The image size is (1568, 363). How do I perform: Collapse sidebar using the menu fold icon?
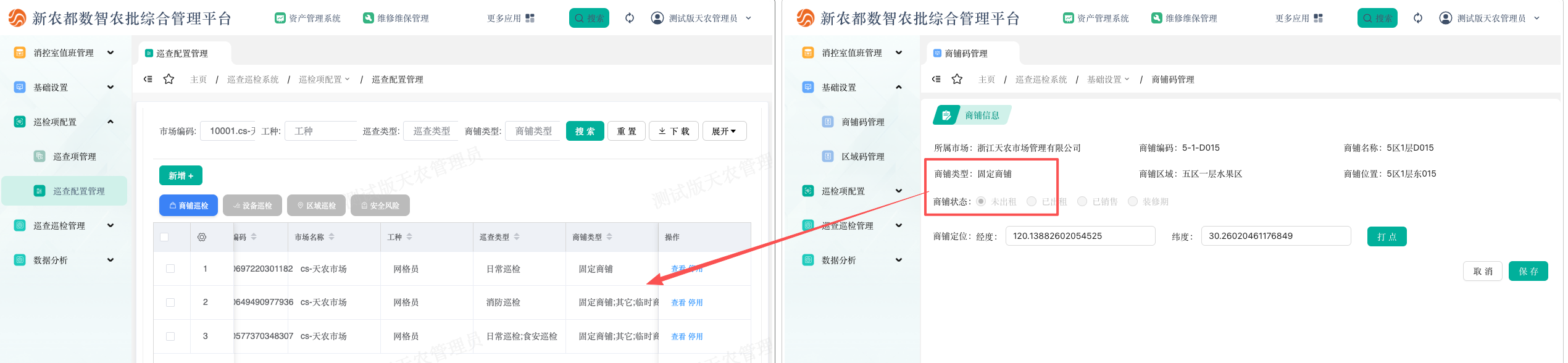pyautogui.click(x=148, y=79)
